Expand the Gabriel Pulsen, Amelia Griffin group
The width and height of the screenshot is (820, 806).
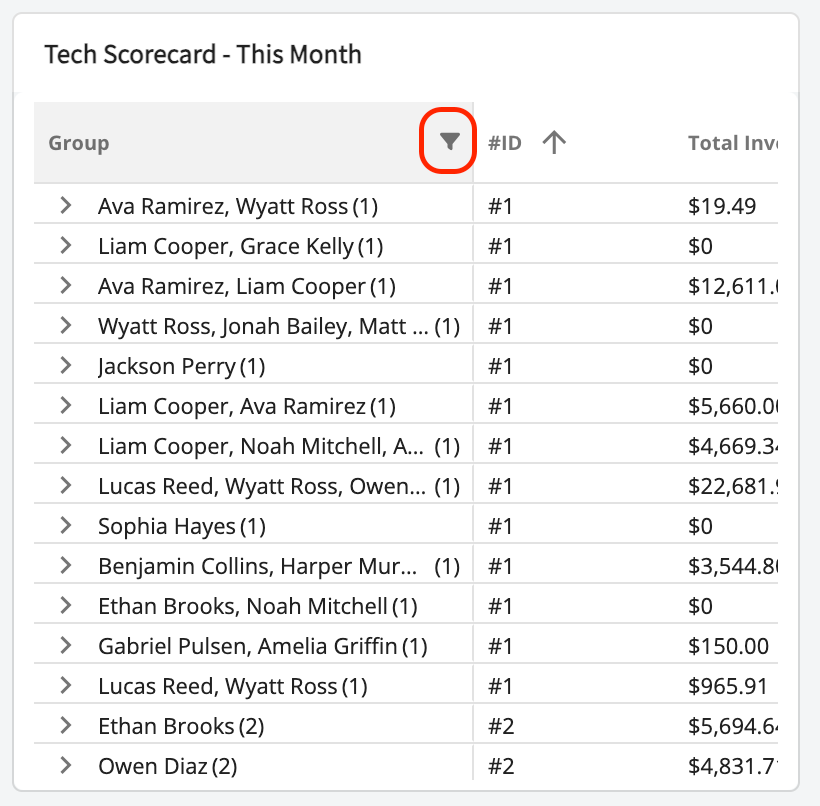[x=65, y=645]
